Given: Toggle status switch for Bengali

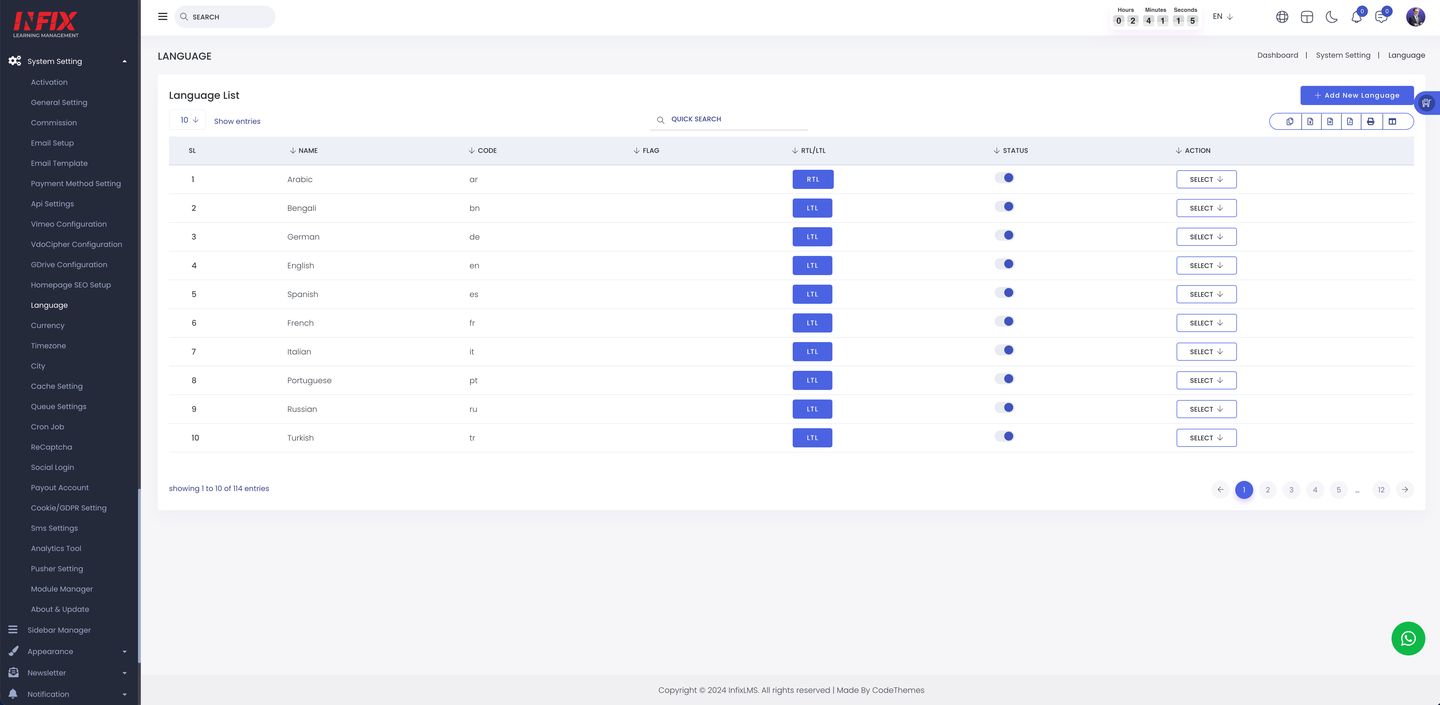Looking at the screenshot, I should pyautogui.click(x=1005, y=207).
